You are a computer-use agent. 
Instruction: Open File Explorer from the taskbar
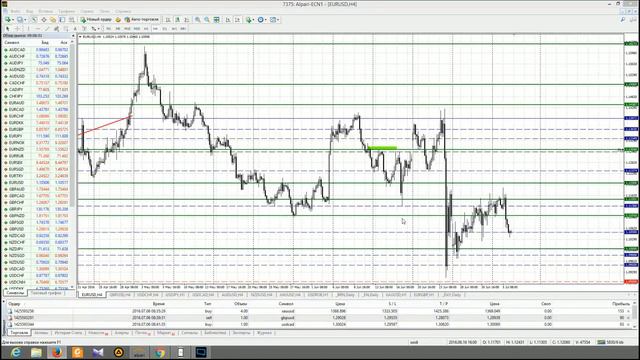[36, 352]
